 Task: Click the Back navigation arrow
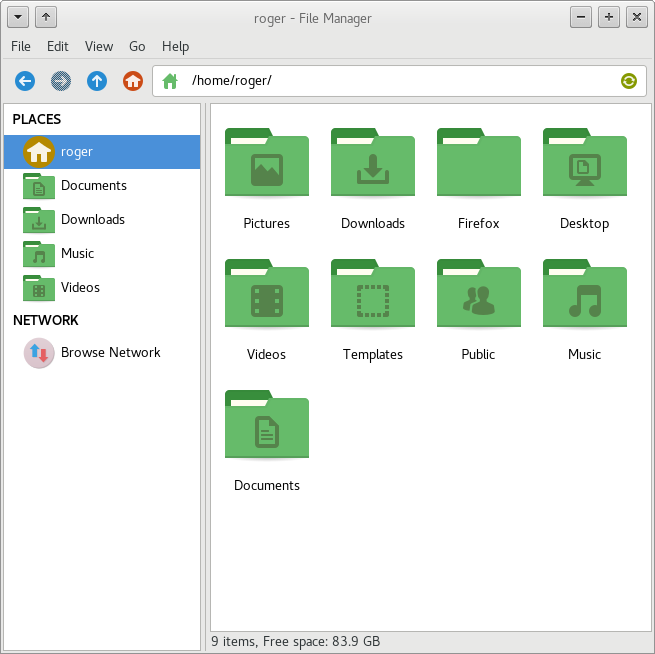(25, 81)
